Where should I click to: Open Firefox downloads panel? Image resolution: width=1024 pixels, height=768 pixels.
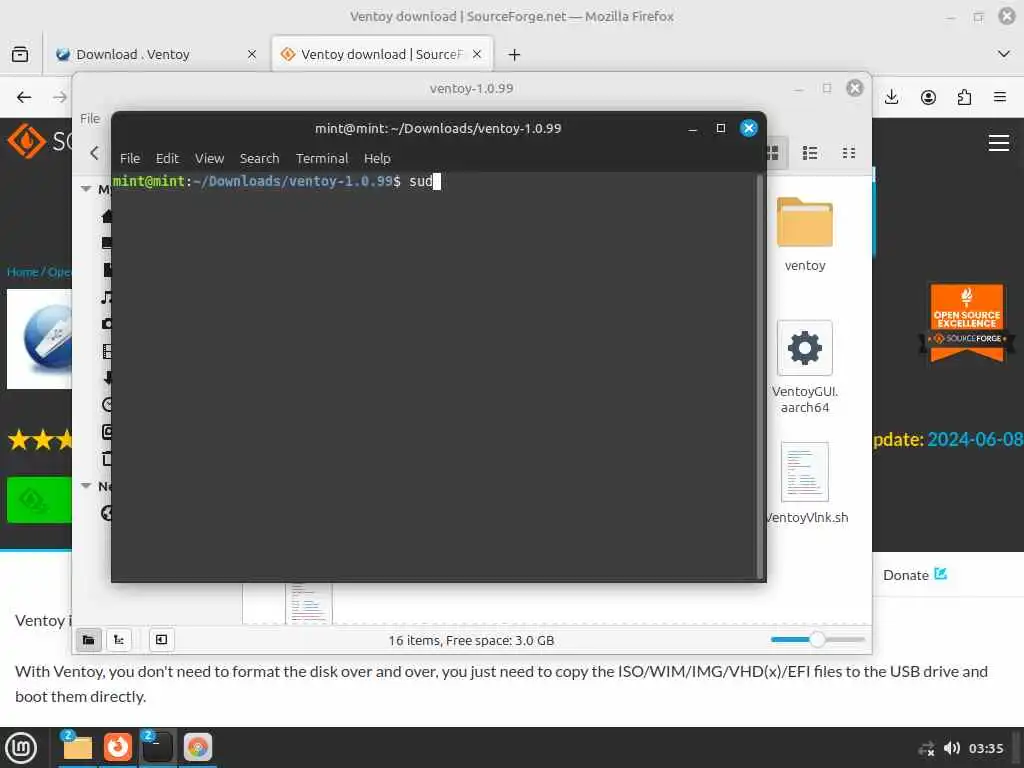click(x=891, y=97)
